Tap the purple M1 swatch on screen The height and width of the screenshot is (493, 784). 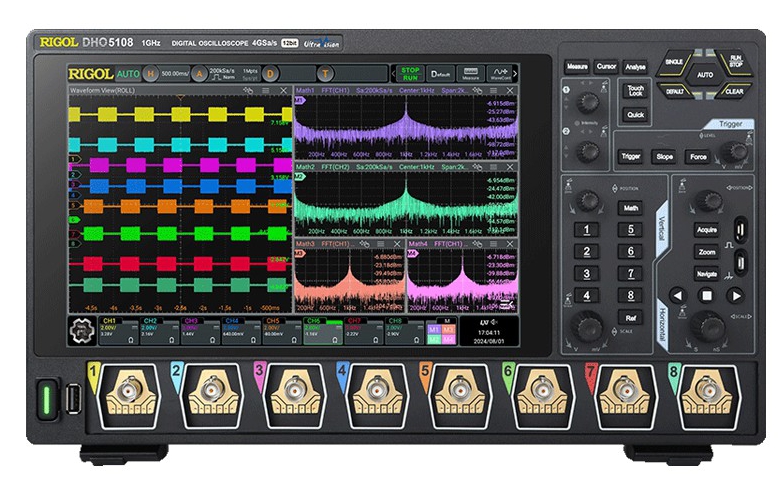pos(433,330)
